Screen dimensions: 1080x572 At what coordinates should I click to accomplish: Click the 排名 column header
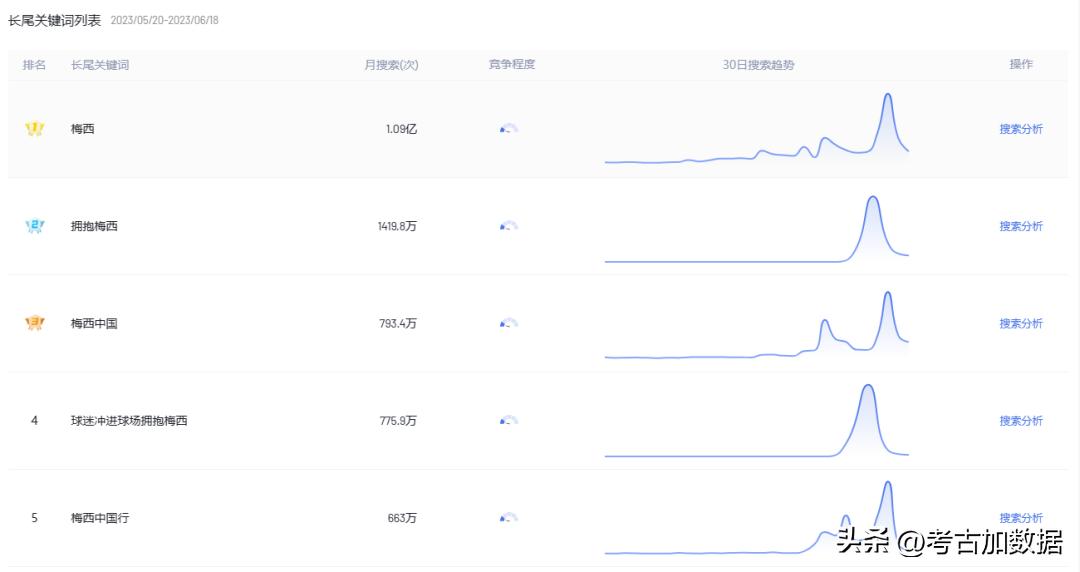click(34, 65)
